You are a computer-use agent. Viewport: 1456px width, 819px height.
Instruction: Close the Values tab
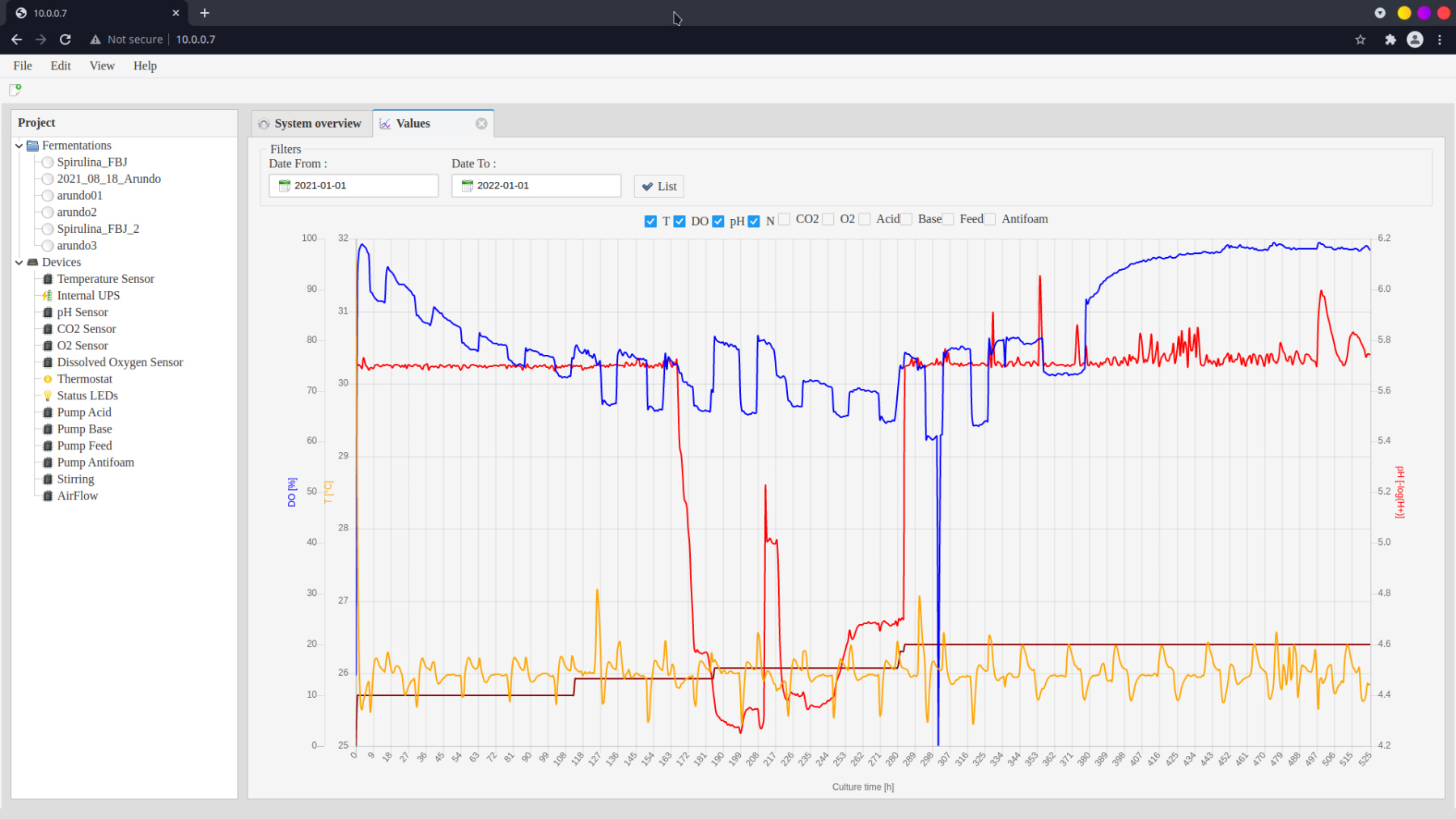click(x=481, y=124)
